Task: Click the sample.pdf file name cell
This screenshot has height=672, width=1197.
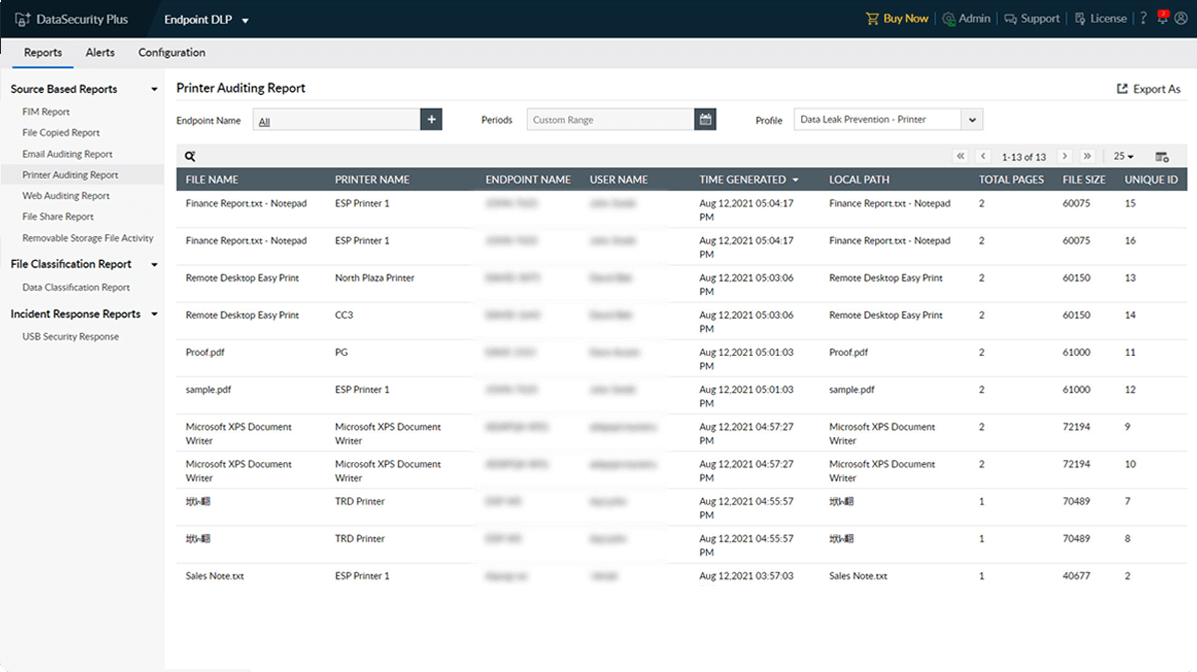Action: click(208, 389)
